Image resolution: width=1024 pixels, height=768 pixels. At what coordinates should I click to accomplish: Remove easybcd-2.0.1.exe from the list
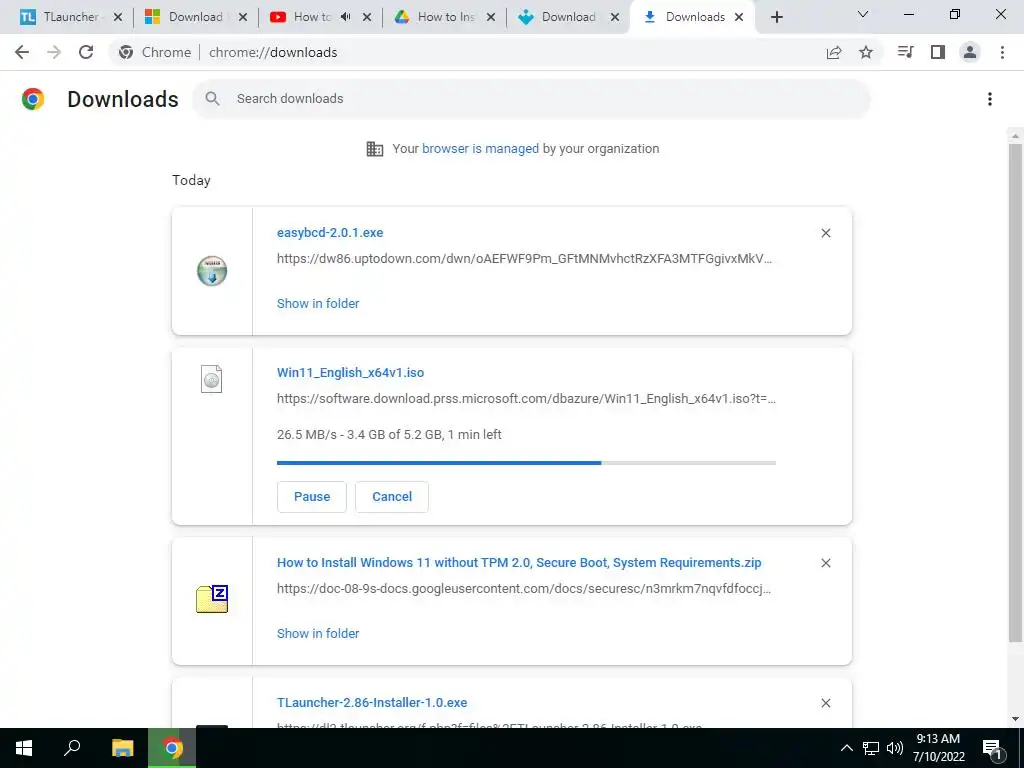pos(826,233)
